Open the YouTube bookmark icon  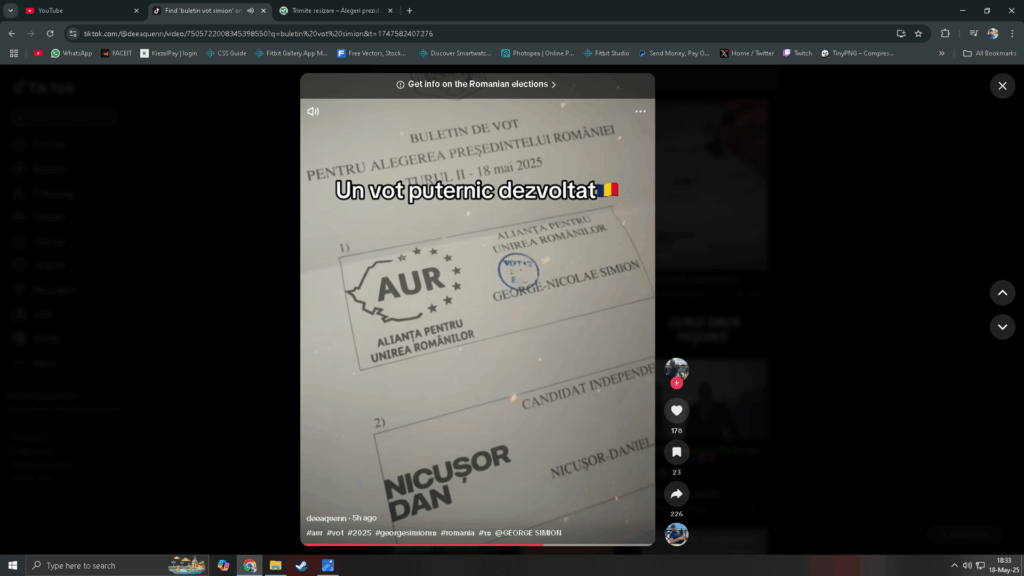pyautogui.click(x=38, y=54)
